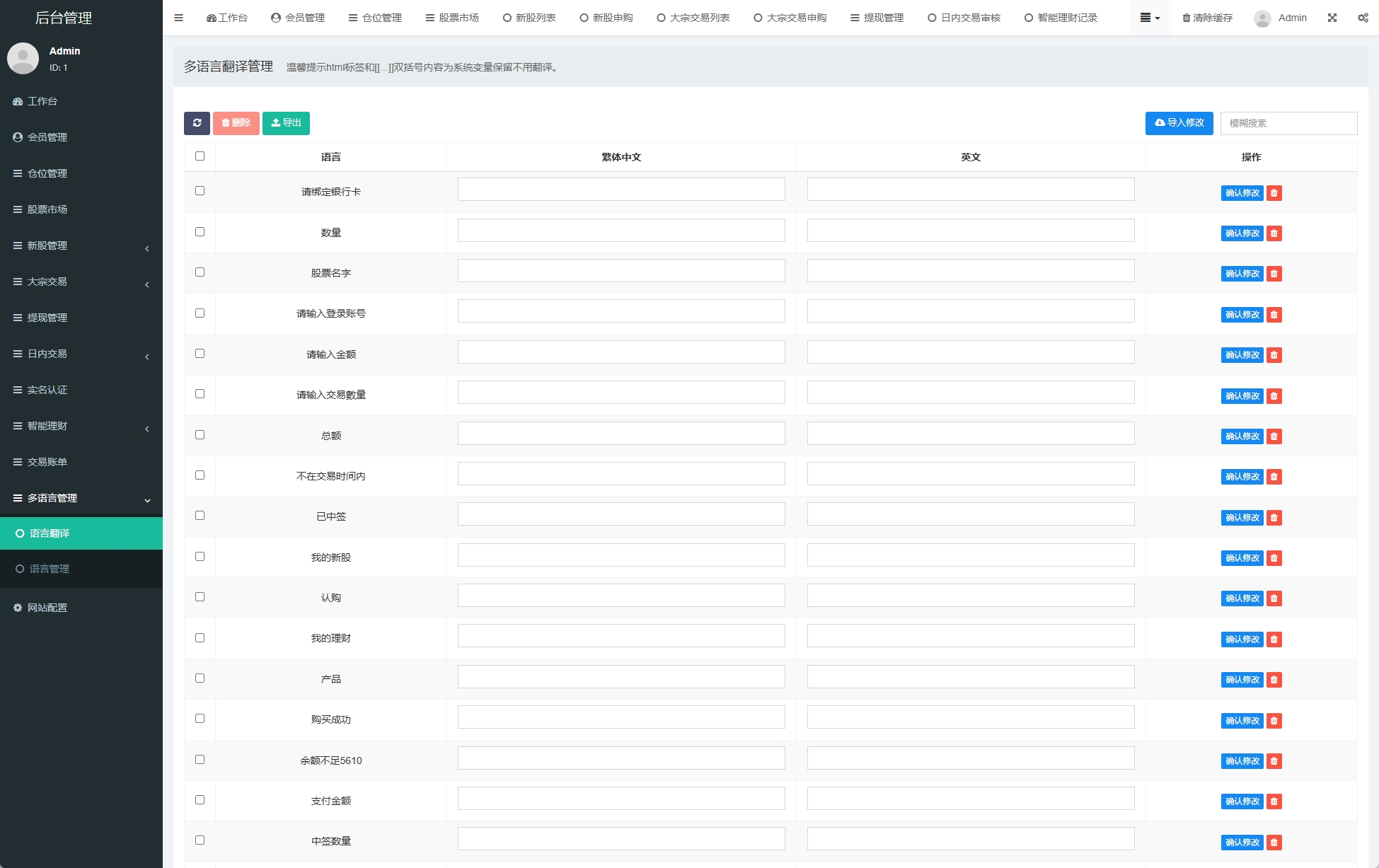
Task: Click the Admin avatar in sidebar
Action: [x=23, y=59]
